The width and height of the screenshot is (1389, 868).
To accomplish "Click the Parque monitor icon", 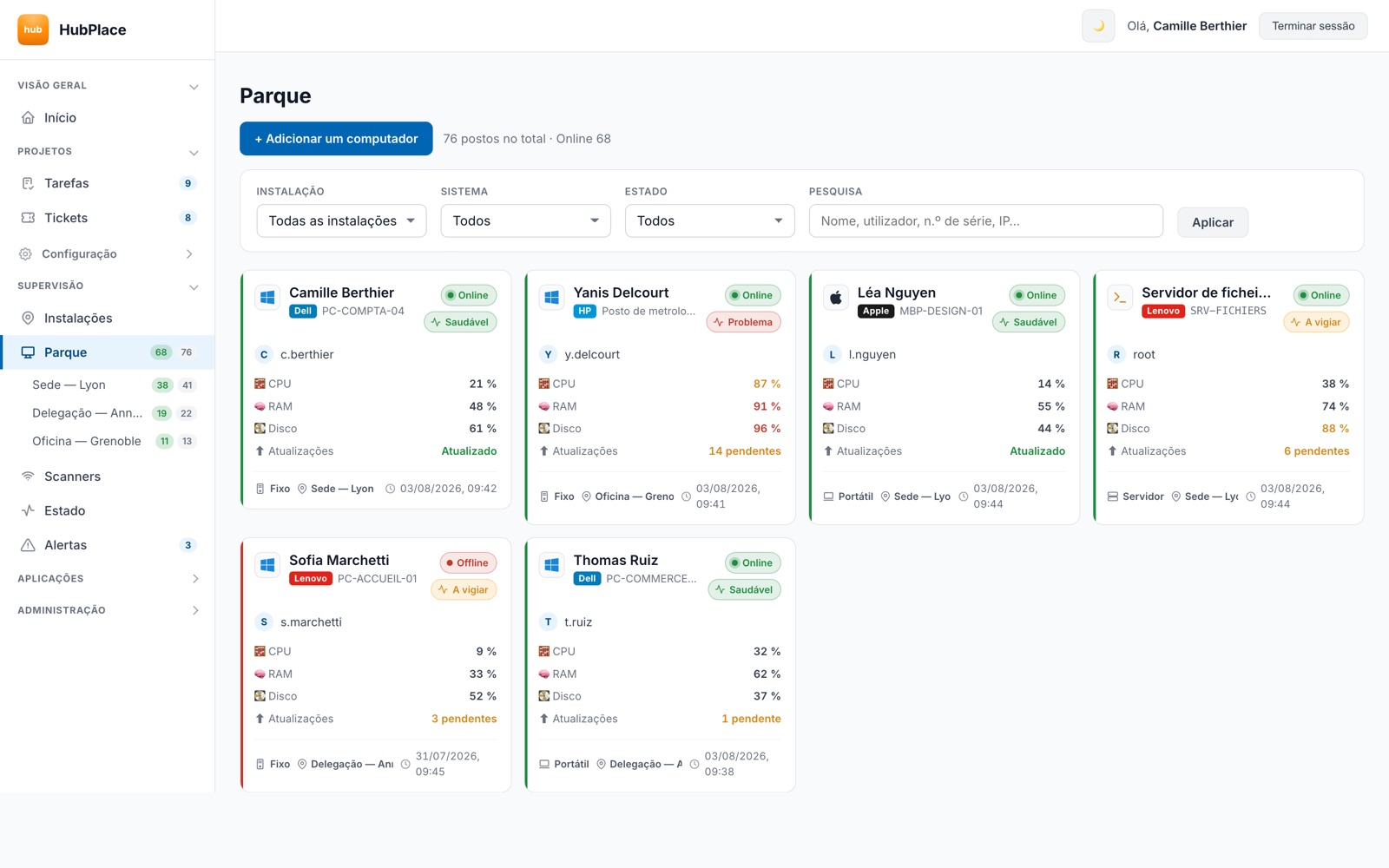I will click(28, 352).
